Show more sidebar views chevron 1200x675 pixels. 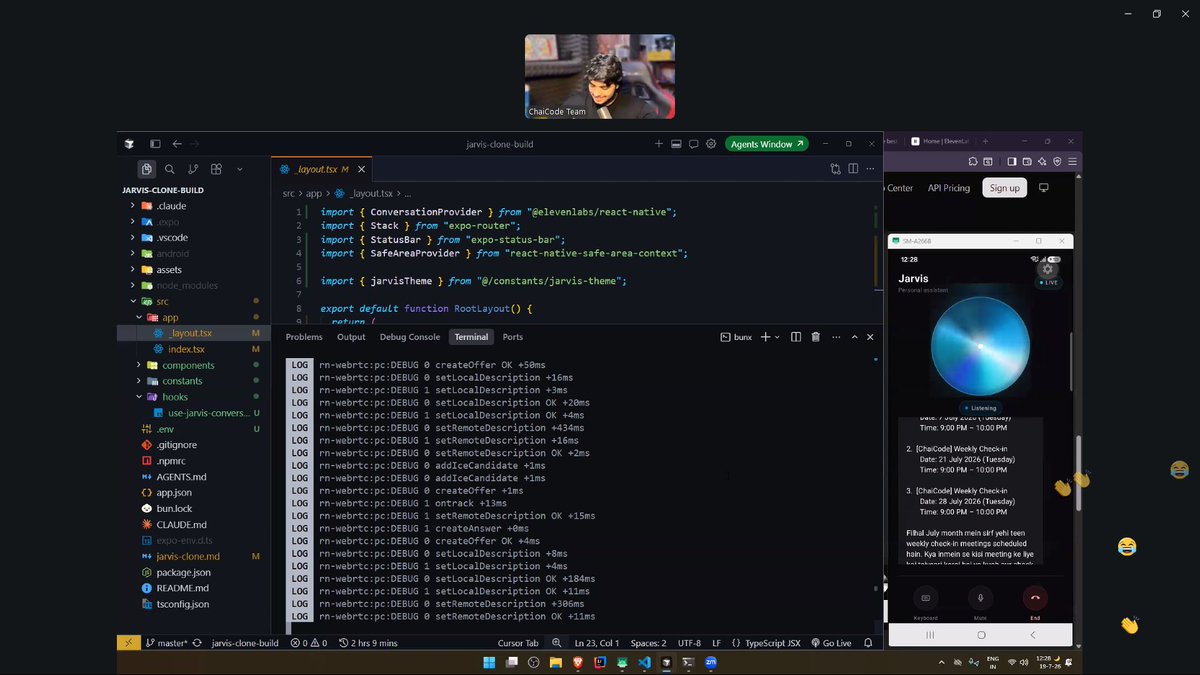coord(240,170)
